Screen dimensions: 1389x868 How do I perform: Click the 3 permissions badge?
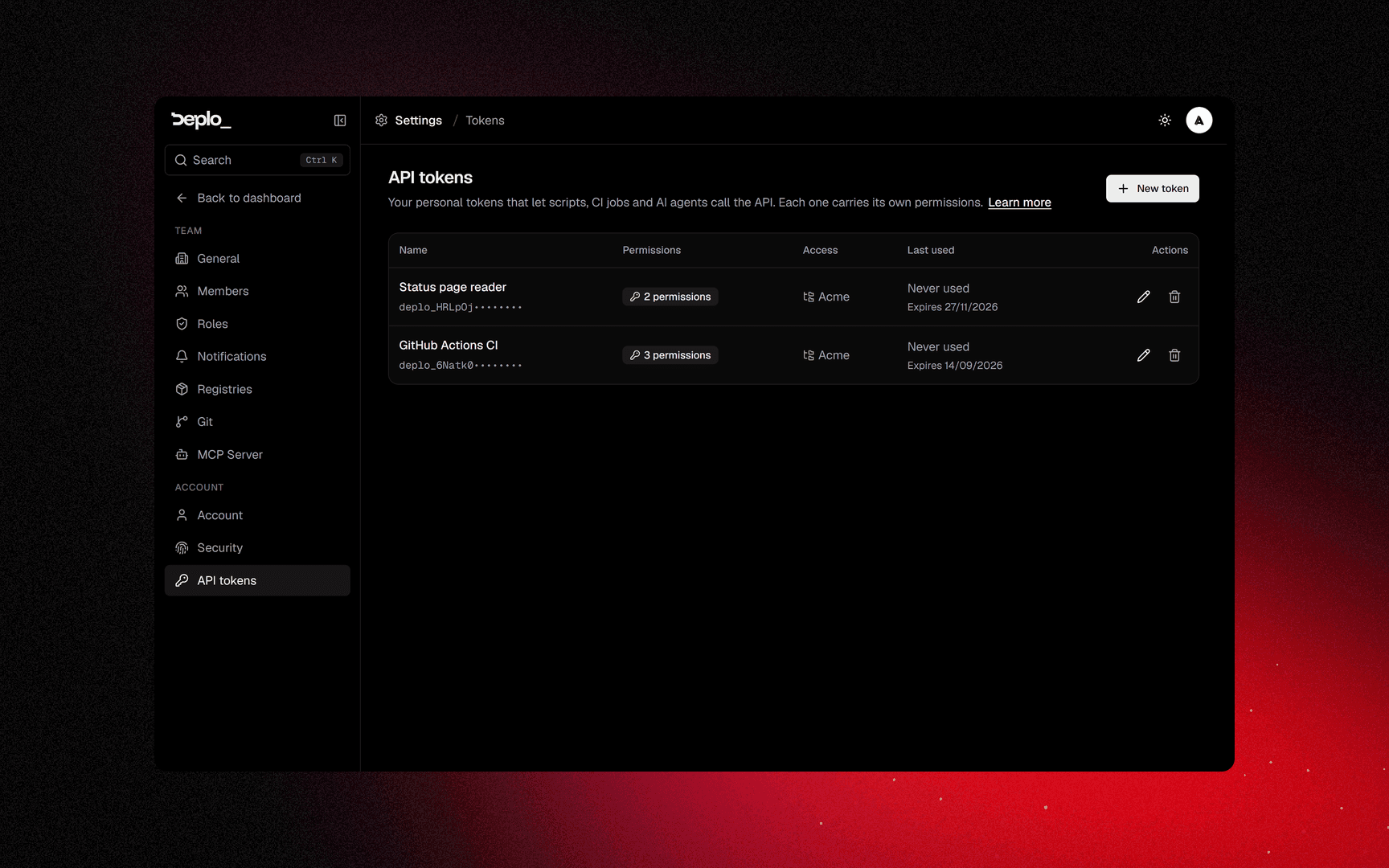670,355
